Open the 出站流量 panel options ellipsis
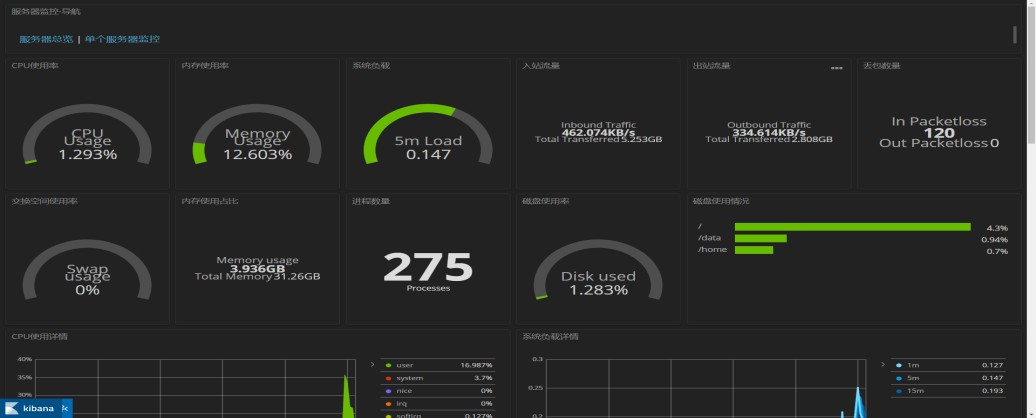This screenshot has width=1036, height=418. [x=836, y=67]
